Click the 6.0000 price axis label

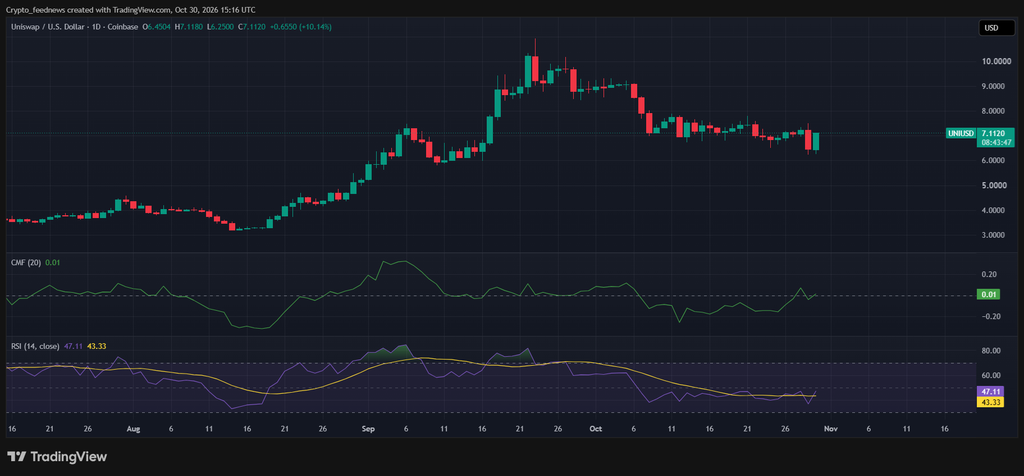(992, 161)
